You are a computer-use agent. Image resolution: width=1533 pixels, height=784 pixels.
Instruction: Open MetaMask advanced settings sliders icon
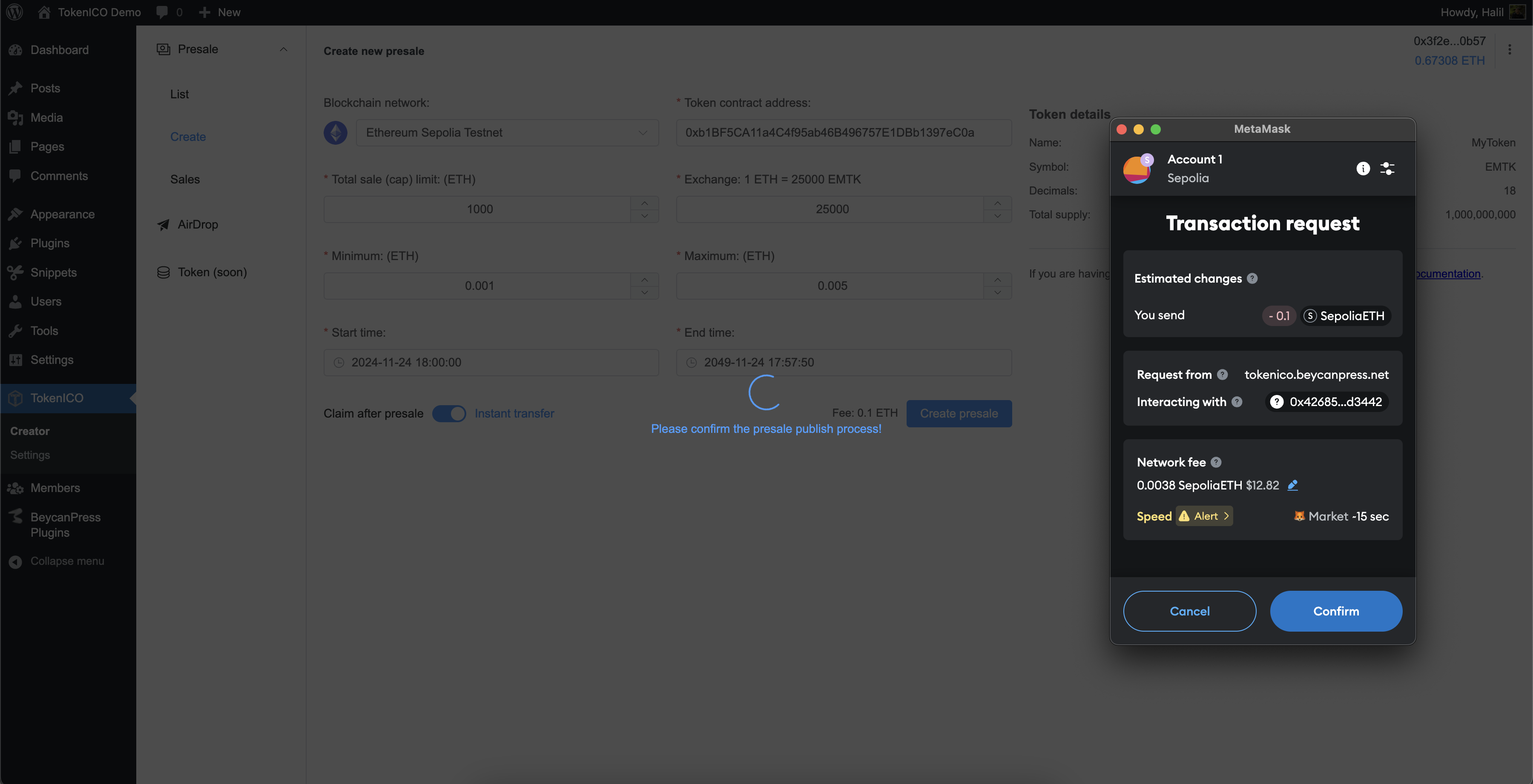click(x=1387, y=169)
